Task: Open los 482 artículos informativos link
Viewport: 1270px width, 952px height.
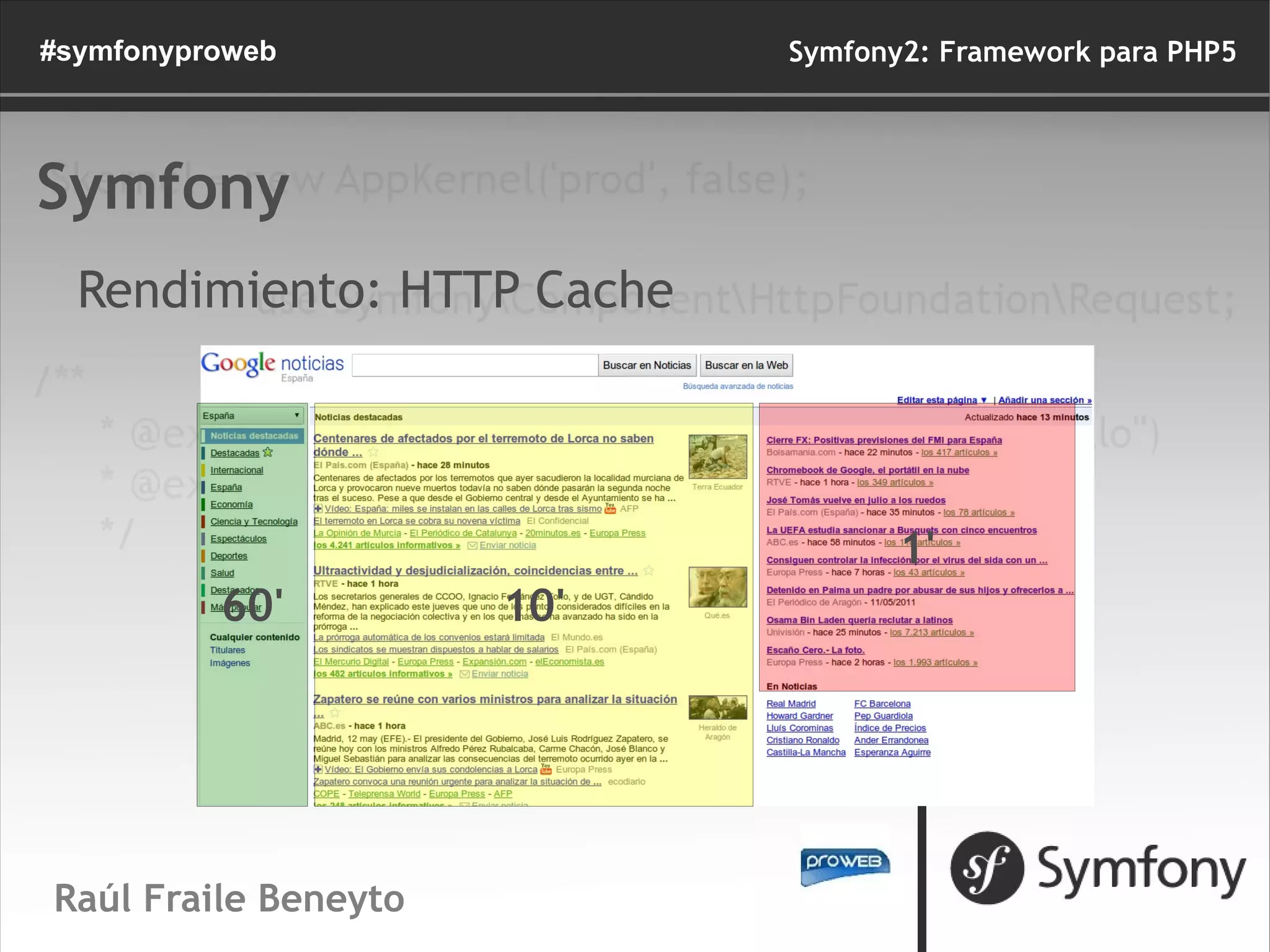Action: tap(383, 674)
